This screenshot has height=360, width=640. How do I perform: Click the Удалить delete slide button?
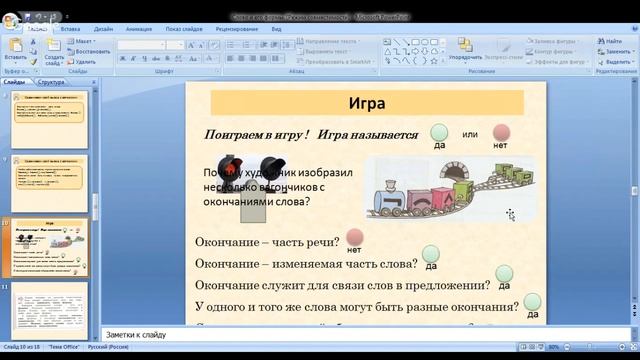pyautogui.click(x=82, y=62)
